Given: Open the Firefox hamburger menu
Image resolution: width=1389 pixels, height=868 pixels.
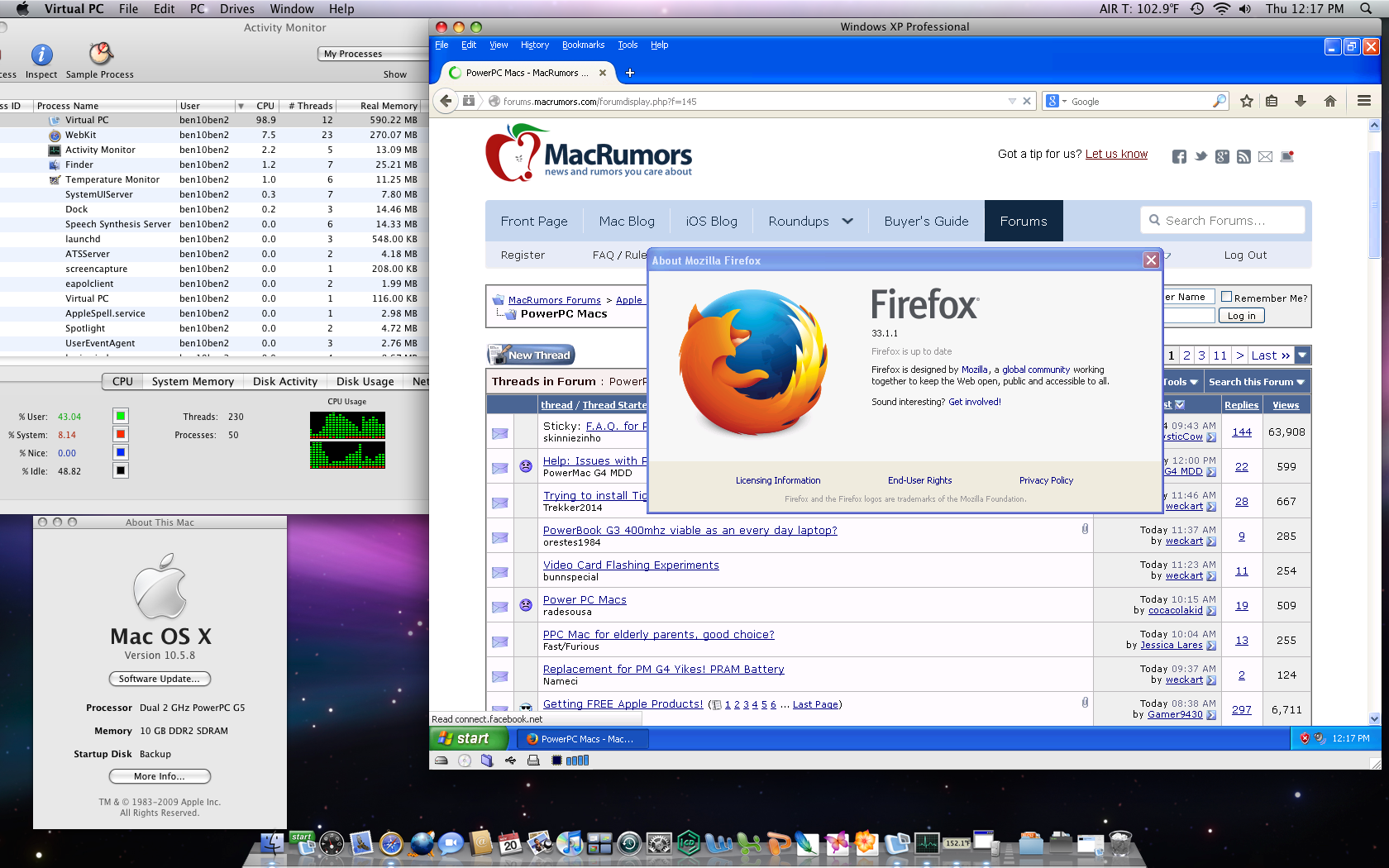Looking at the screenshot, I should tap(1364, 101).
